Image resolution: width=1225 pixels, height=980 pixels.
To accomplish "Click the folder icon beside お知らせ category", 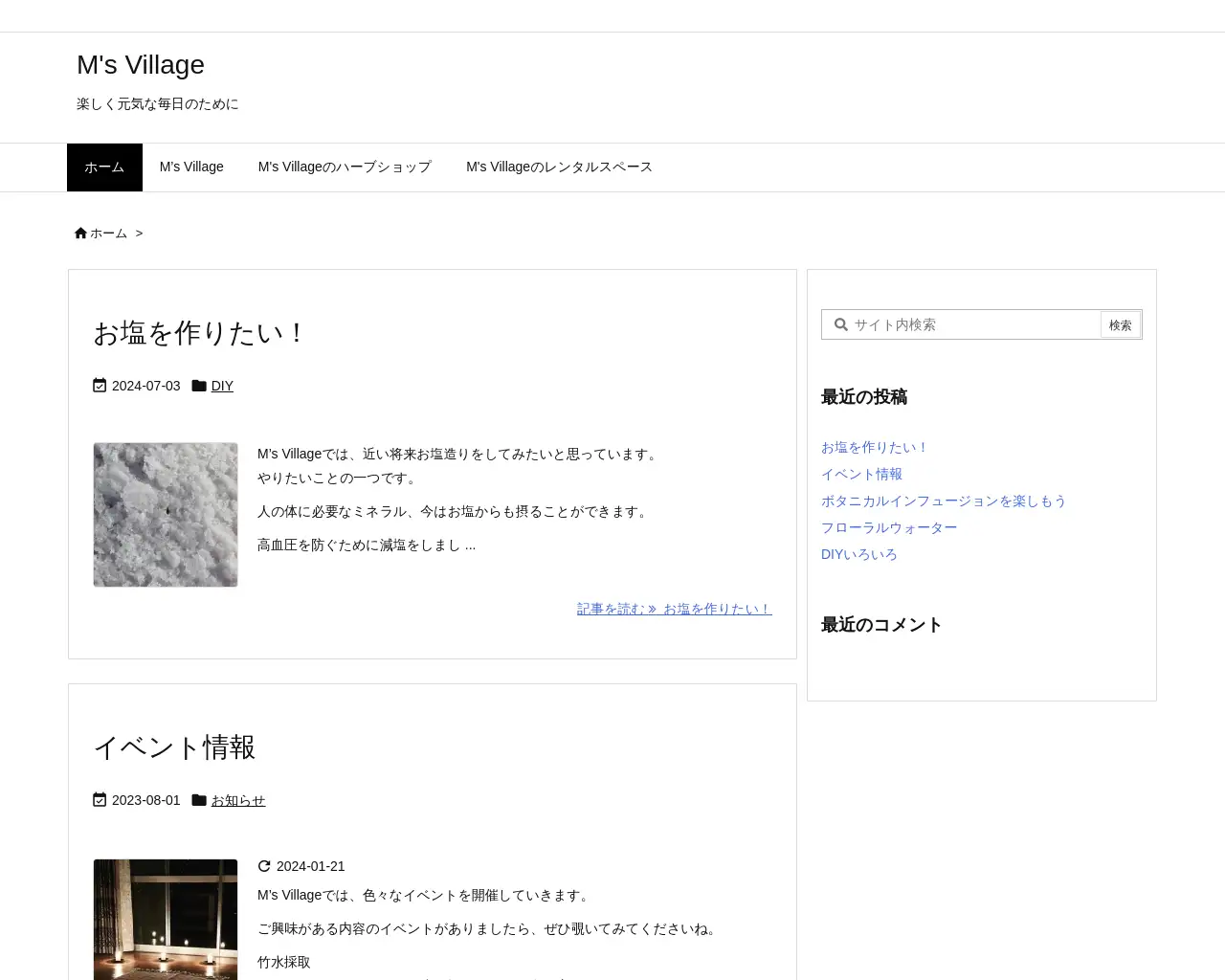I will (199, 800).
